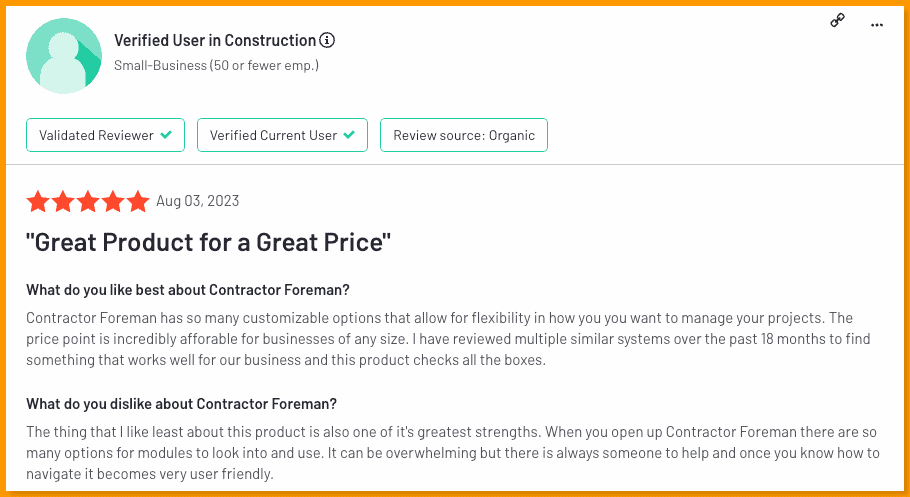Select the Validated Reviewer badge
Viewport: 910px width, 497px height.
[105, 135]
